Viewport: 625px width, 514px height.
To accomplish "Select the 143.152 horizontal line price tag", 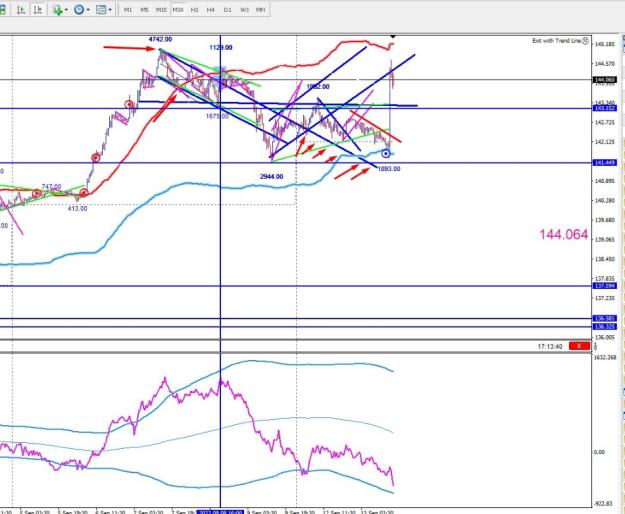I will (x=605, y=108).
